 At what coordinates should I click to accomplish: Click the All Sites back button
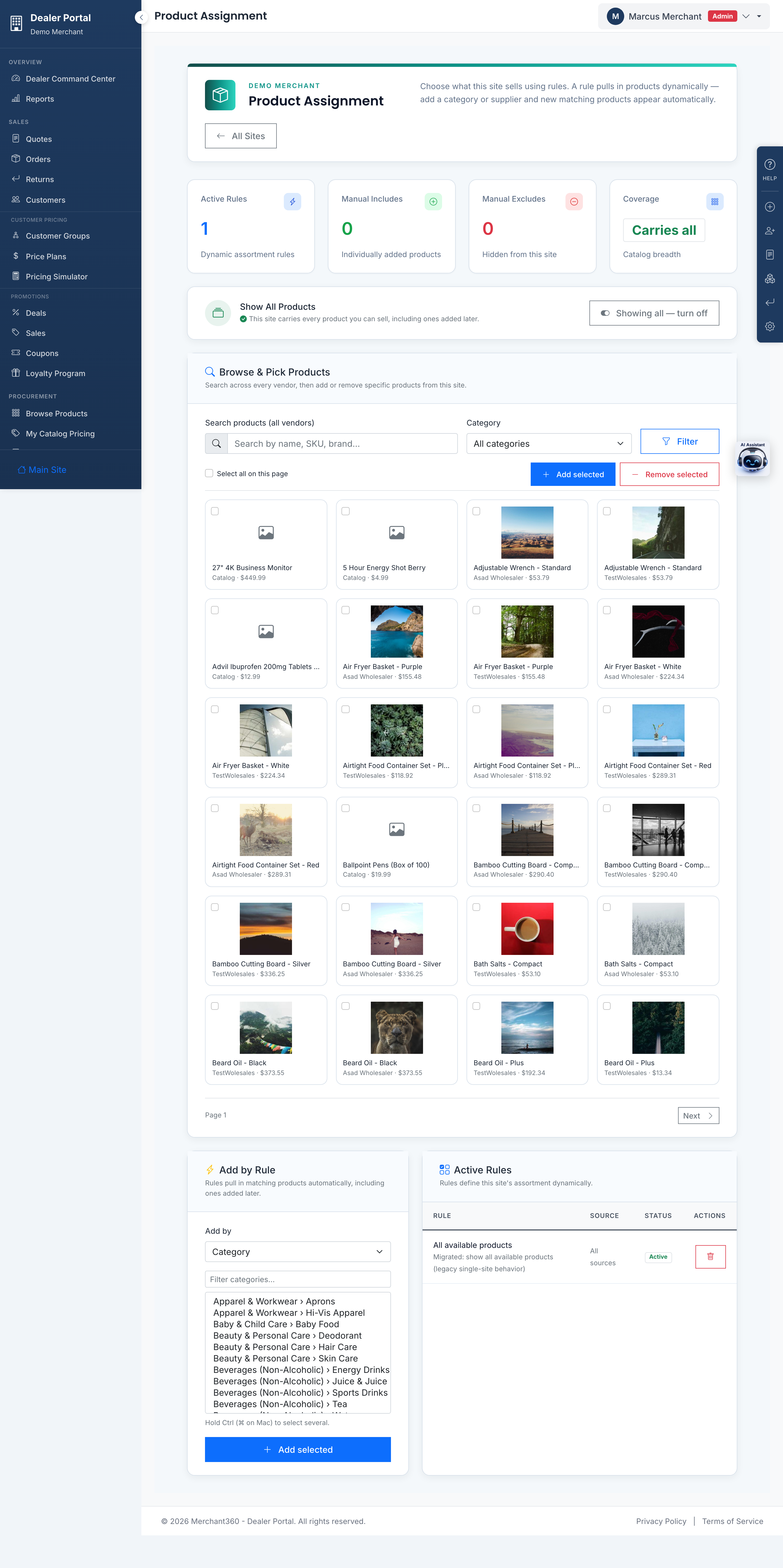point(241,136)
